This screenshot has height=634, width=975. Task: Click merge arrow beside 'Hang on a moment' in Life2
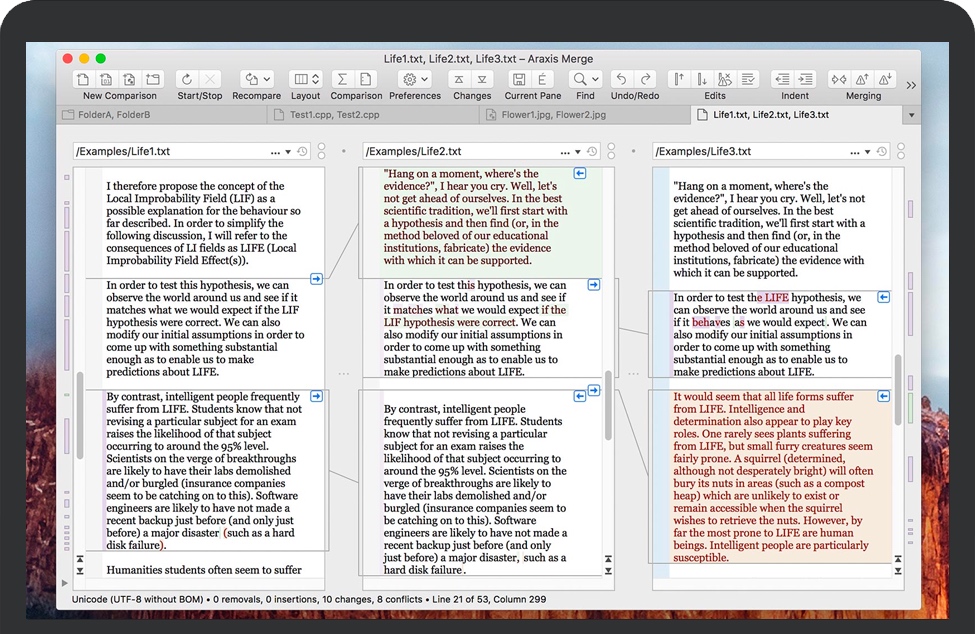coord(580,174)
